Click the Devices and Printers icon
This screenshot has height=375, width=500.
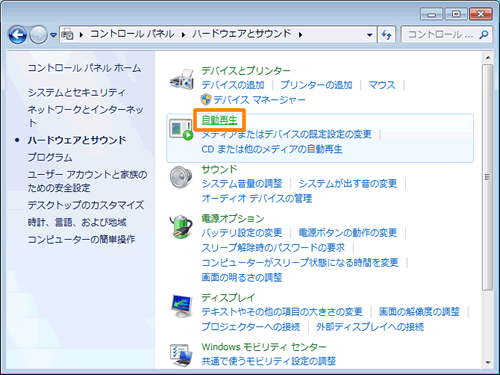click(x=181, y=80)
